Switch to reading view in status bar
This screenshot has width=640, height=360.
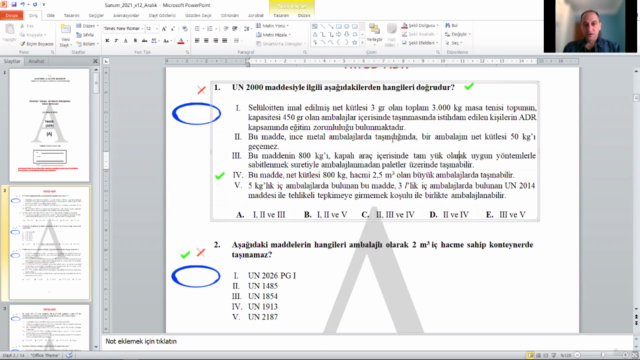click(546, 356)
